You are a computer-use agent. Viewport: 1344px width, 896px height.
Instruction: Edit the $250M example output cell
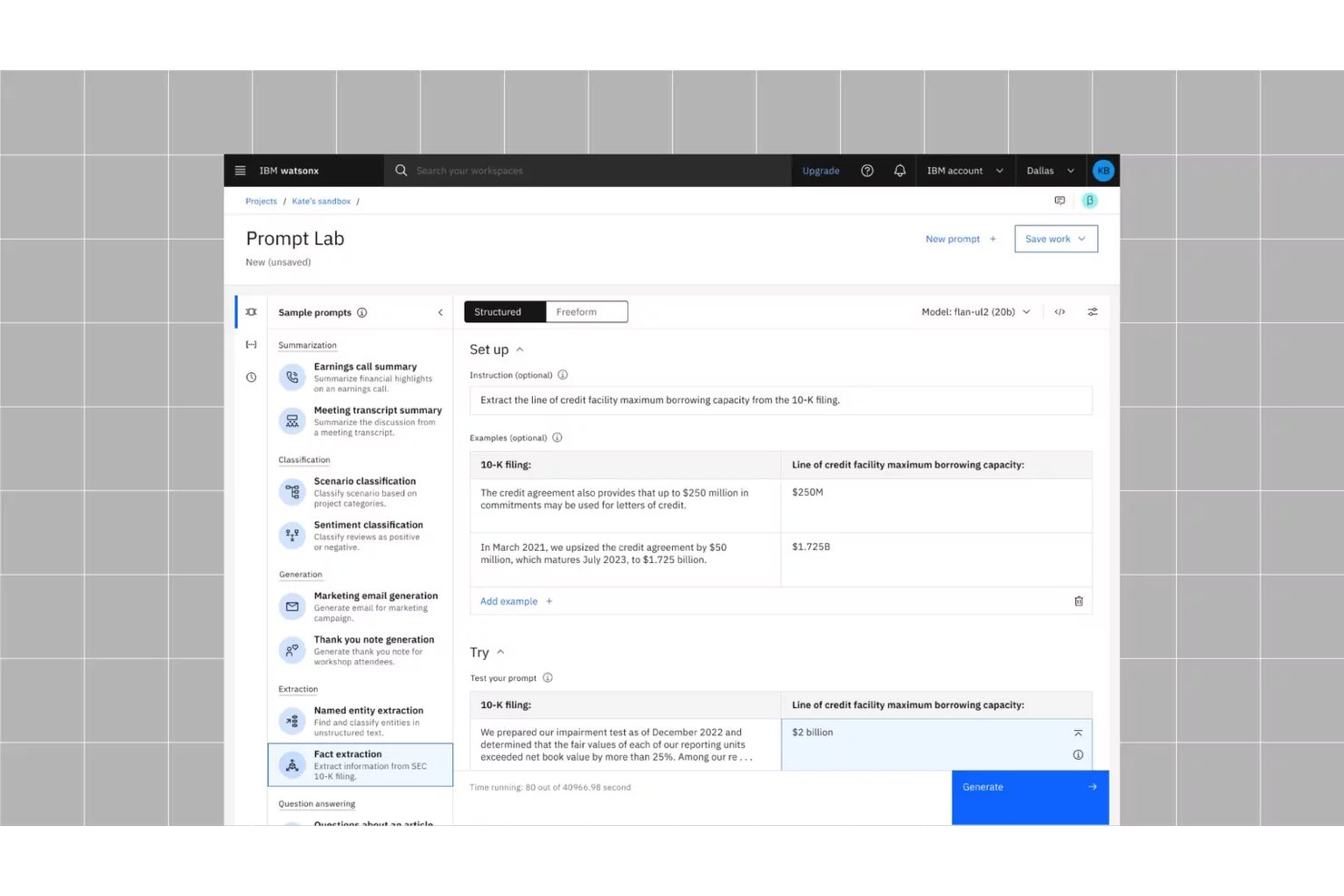[936, 505]
